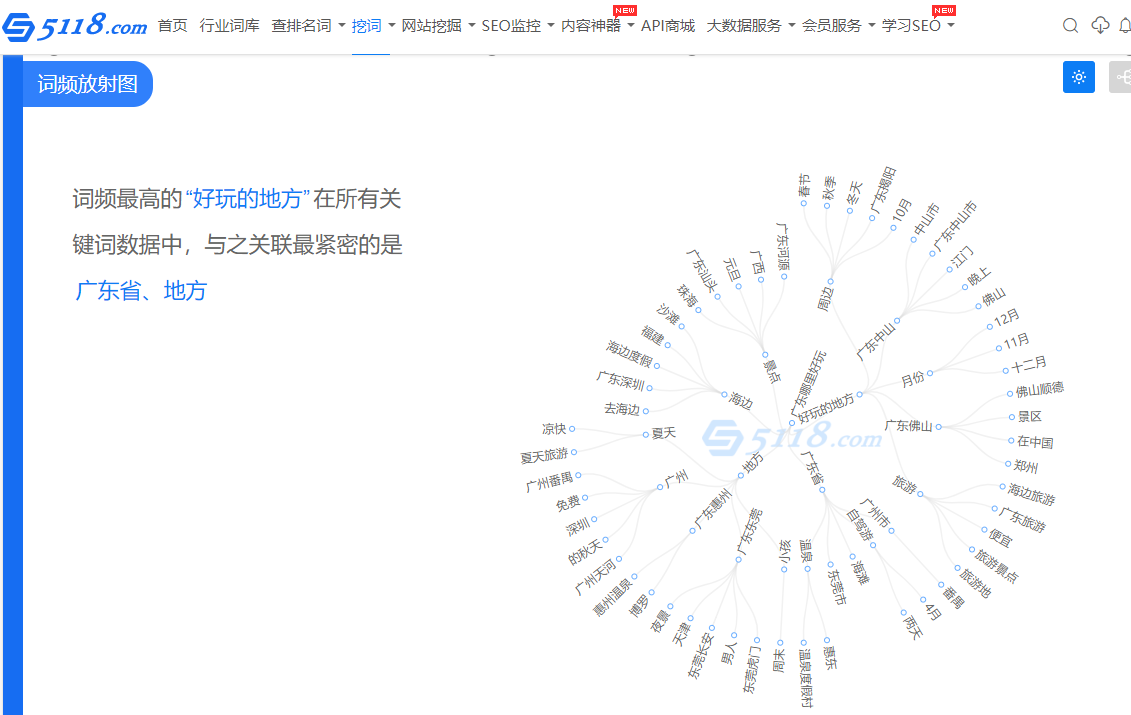
Task: Open the 行业词库 menu item
Action: click(x=229, y=26)
